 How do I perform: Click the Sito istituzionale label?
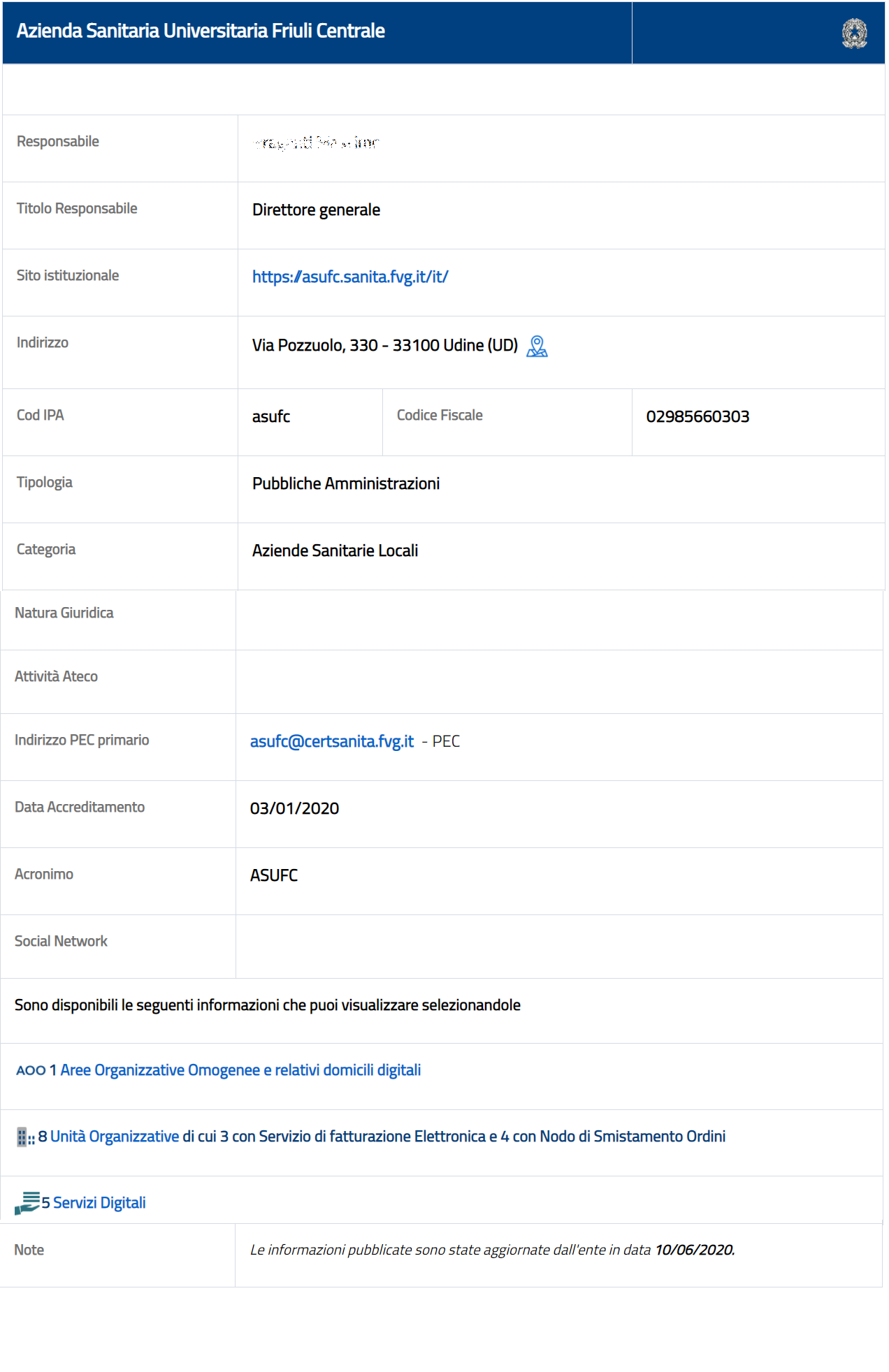click(x=68, y=275)
